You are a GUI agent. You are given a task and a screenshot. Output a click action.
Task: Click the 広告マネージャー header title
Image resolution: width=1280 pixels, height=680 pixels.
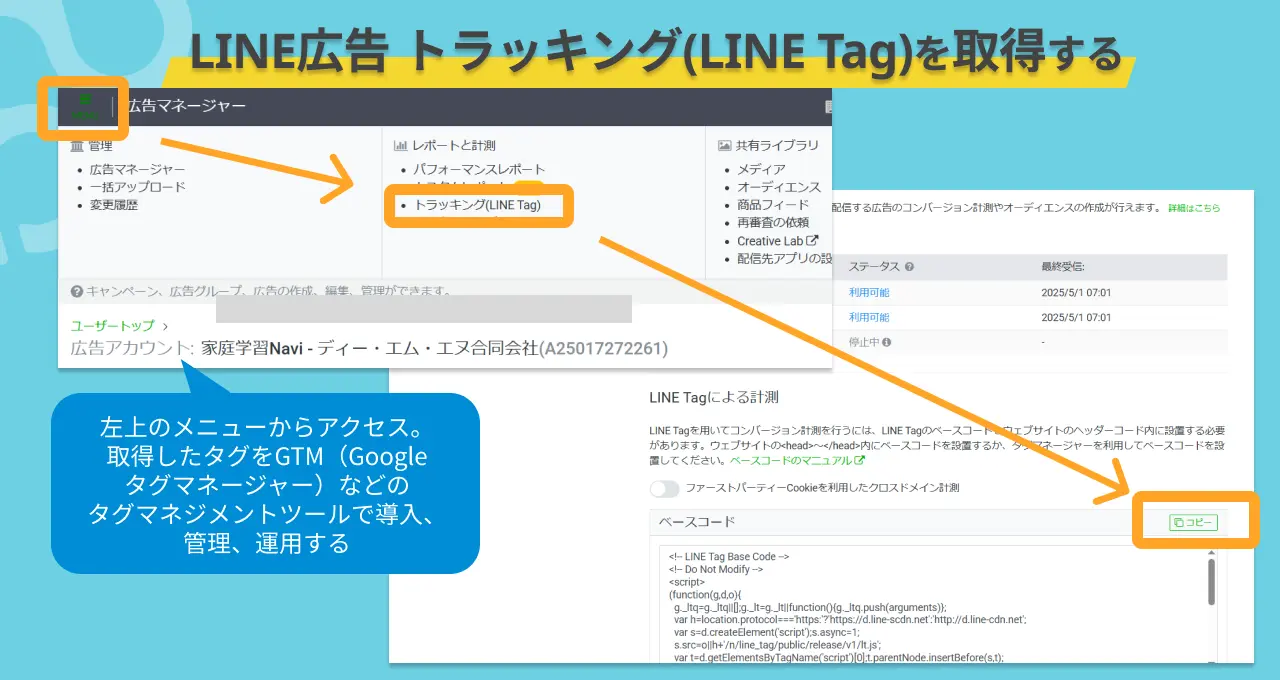pyautogui.click(x=186, y=106)
